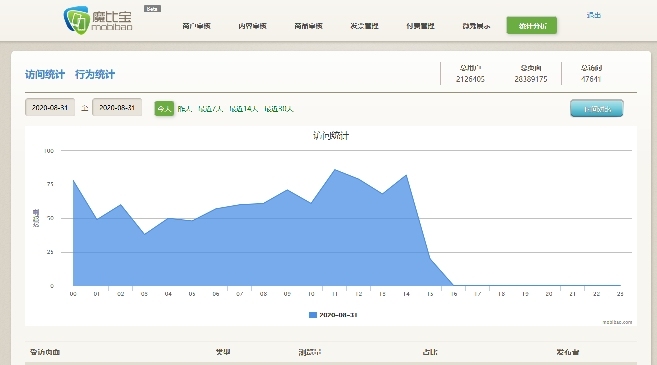This screenshot has height=365, width=657.
Task: Click the chart data point at hour 14
Action: tap(406, 175)
